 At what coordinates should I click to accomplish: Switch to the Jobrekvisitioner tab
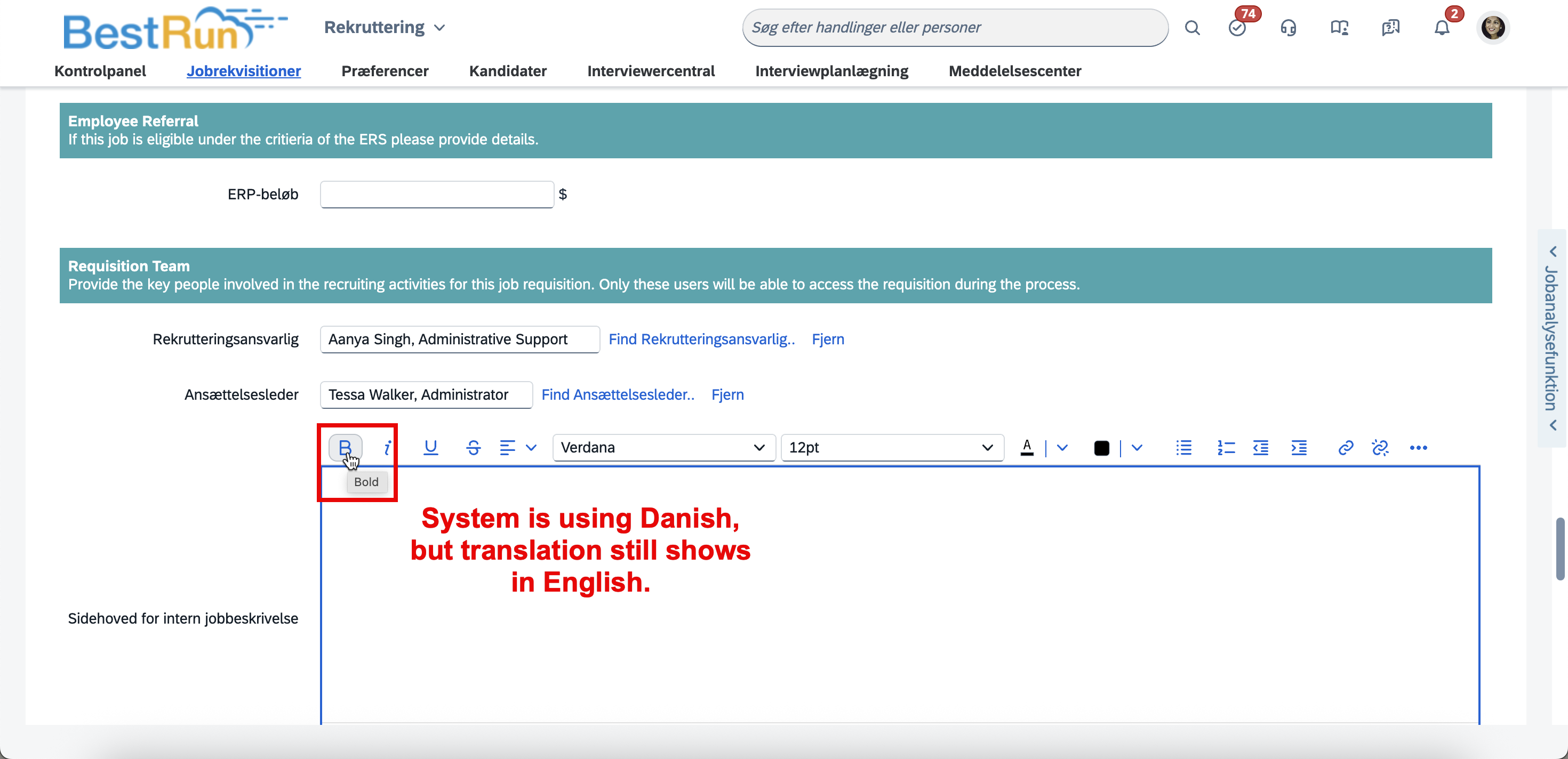point(244,71)
